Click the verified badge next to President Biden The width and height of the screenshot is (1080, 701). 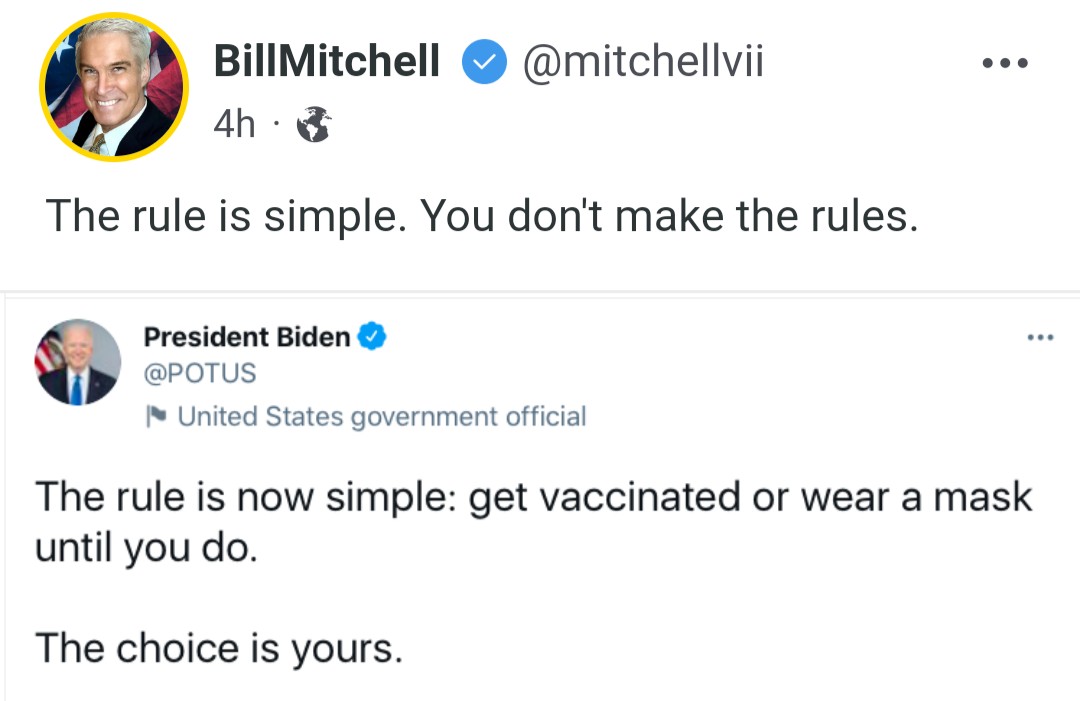372,337
